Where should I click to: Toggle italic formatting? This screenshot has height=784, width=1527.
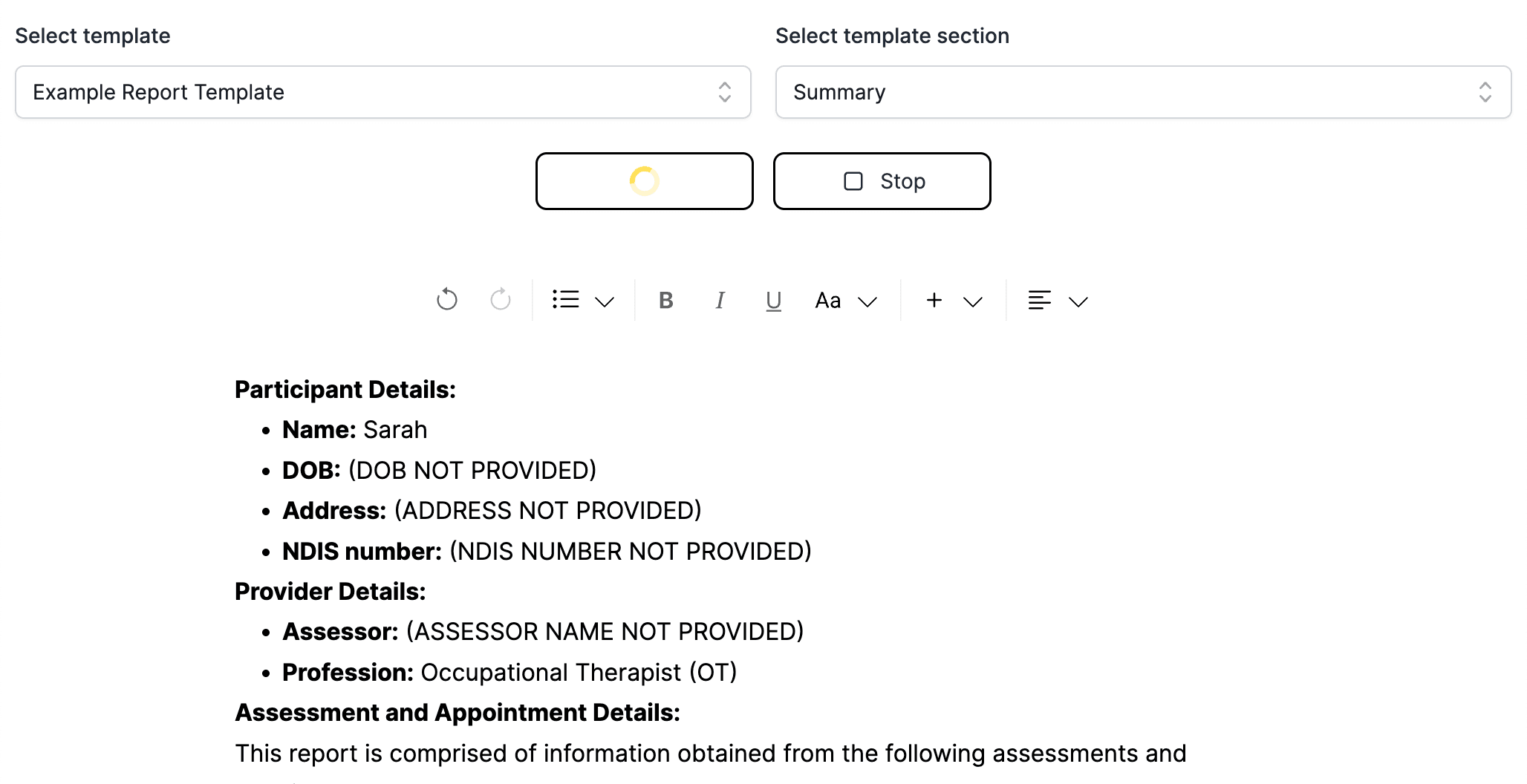tap(720, 300)
